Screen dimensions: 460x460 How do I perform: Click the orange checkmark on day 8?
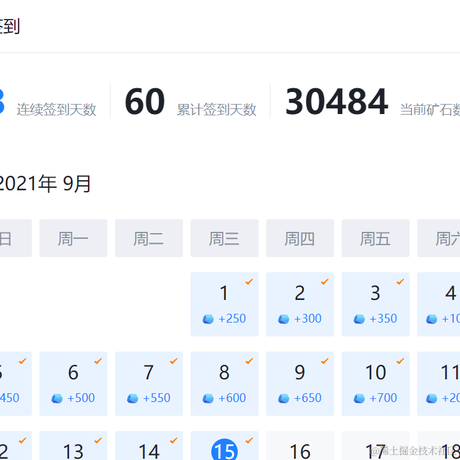coord(249,361)
